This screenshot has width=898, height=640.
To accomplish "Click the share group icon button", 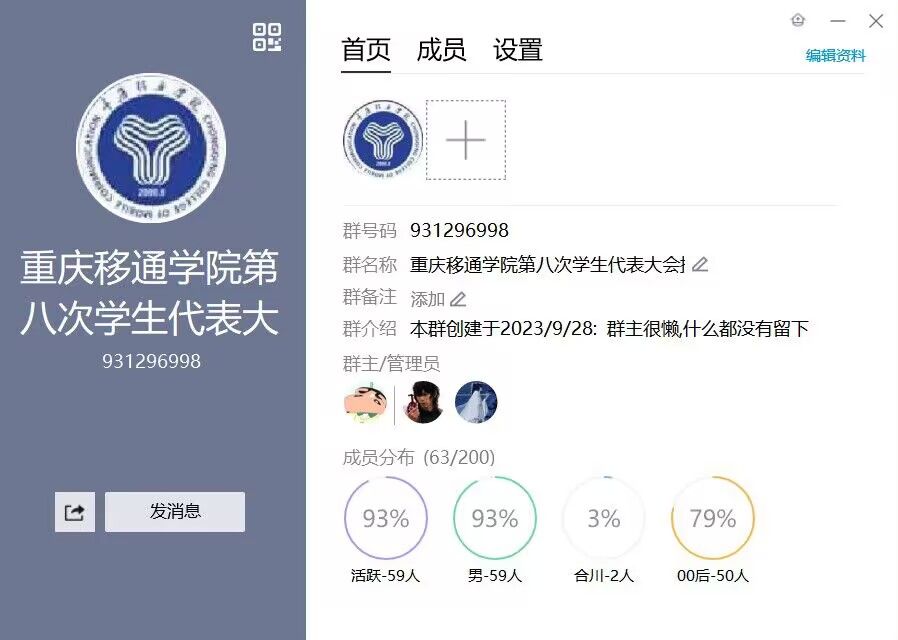I will click(x=75, y=512).
